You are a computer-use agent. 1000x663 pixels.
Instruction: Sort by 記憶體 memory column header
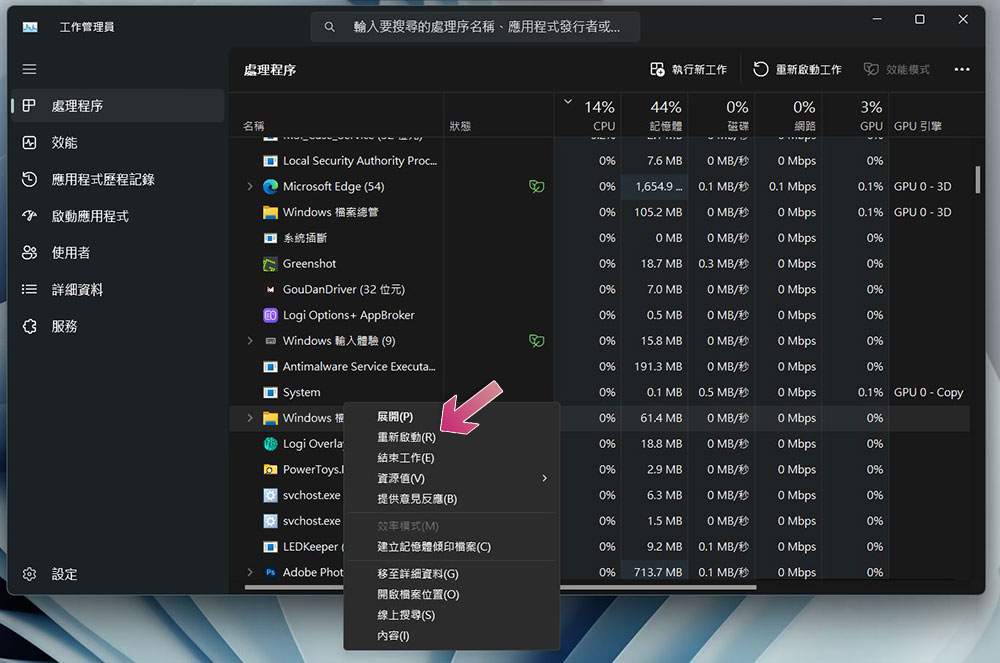tap(654, 115)
